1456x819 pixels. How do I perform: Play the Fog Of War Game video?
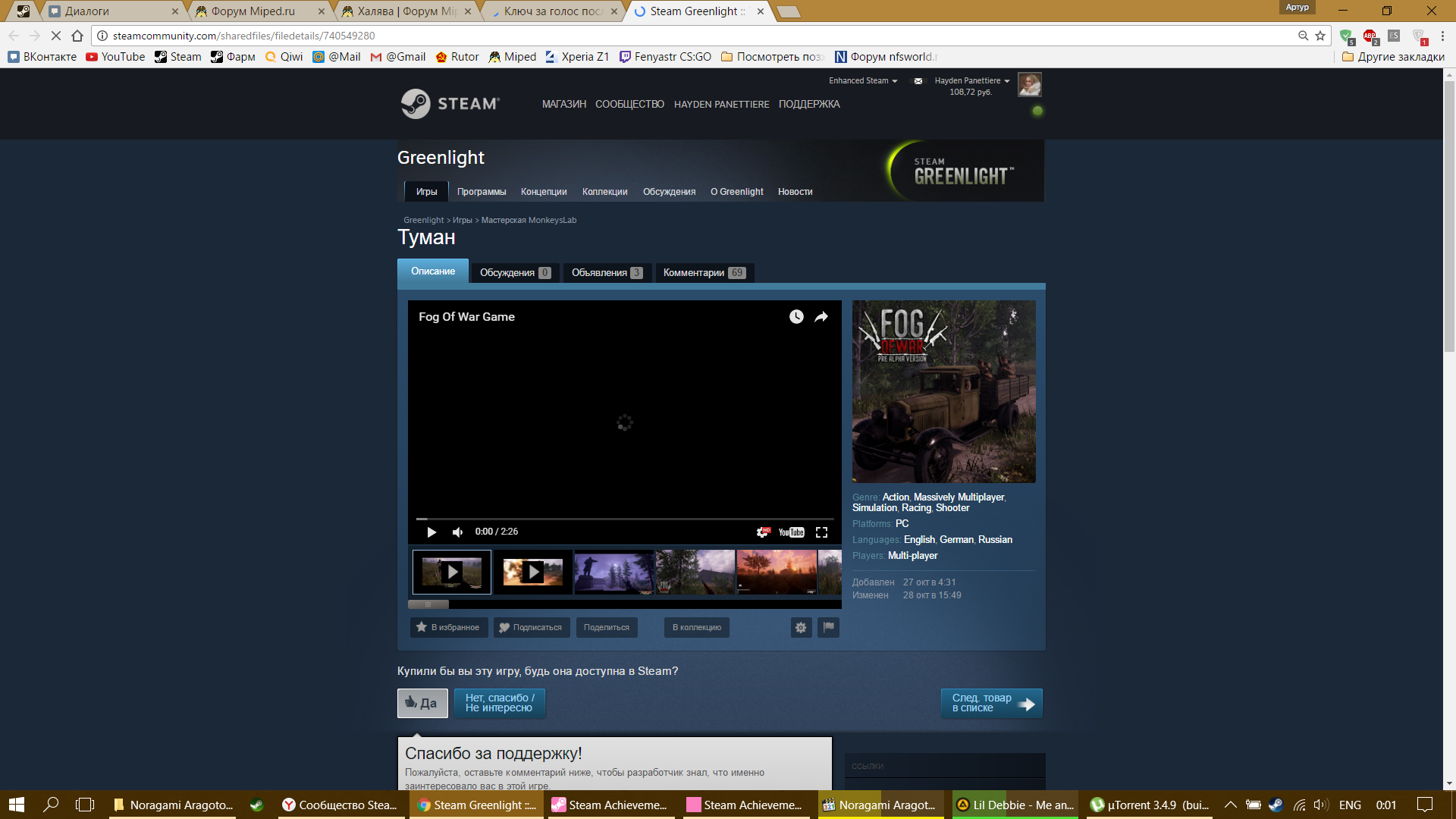tap(431, 532)
